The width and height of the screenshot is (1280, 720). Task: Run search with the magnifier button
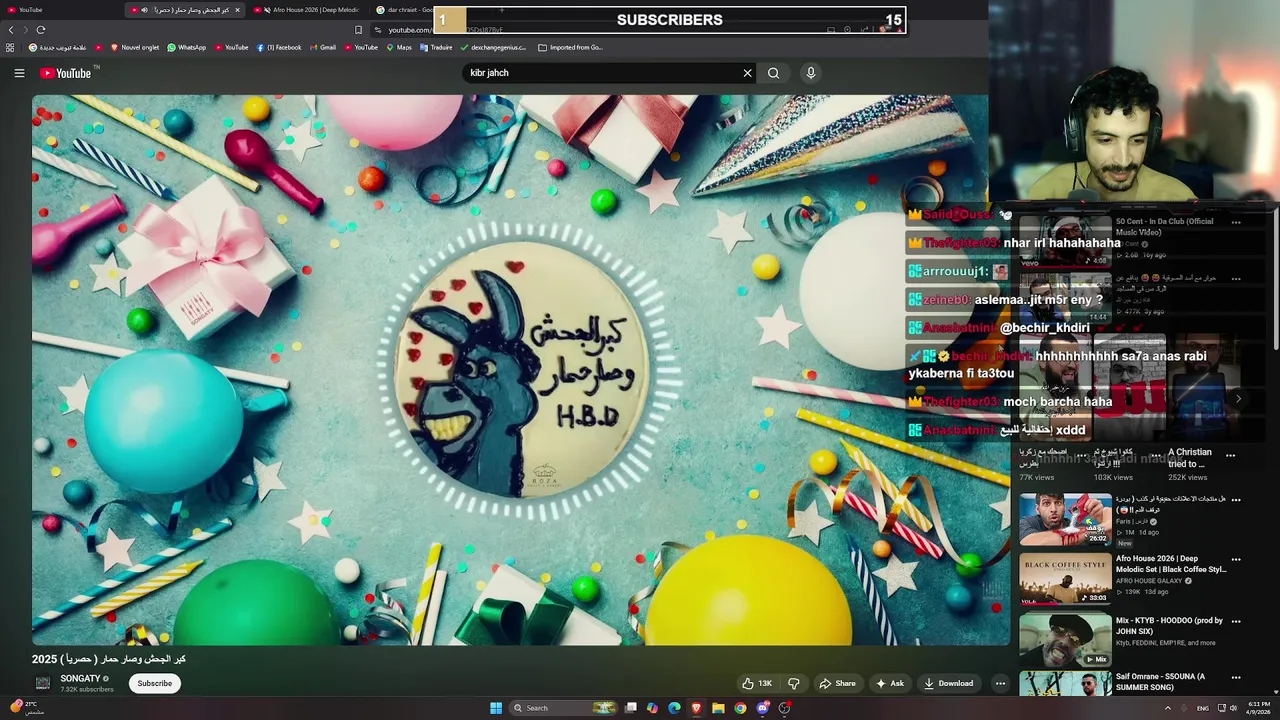(773, 73)
